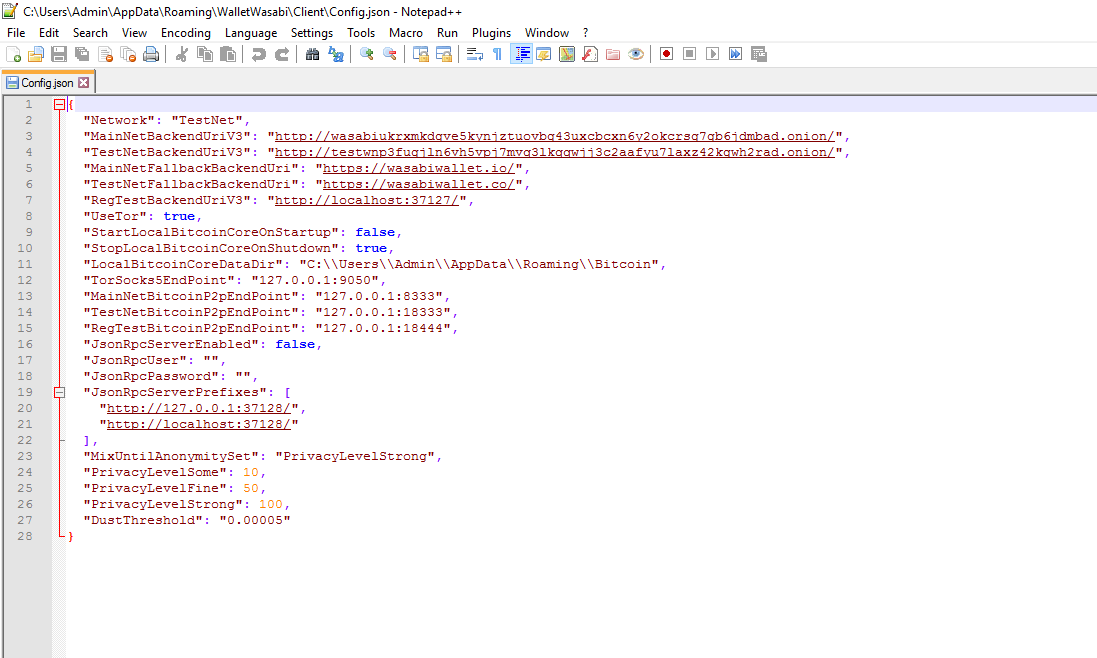Click the "PrivacyLevelStrong" value of MixUntilAnonymitySet
The image size is (1097, 658).
[355, 457]
